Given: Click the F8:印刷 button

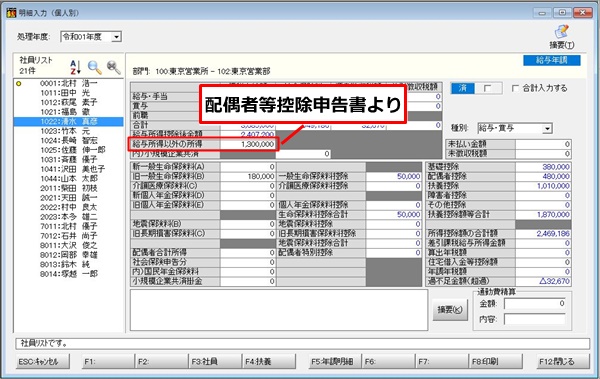Looking at the screenshot, I should [x=496, y=361].
